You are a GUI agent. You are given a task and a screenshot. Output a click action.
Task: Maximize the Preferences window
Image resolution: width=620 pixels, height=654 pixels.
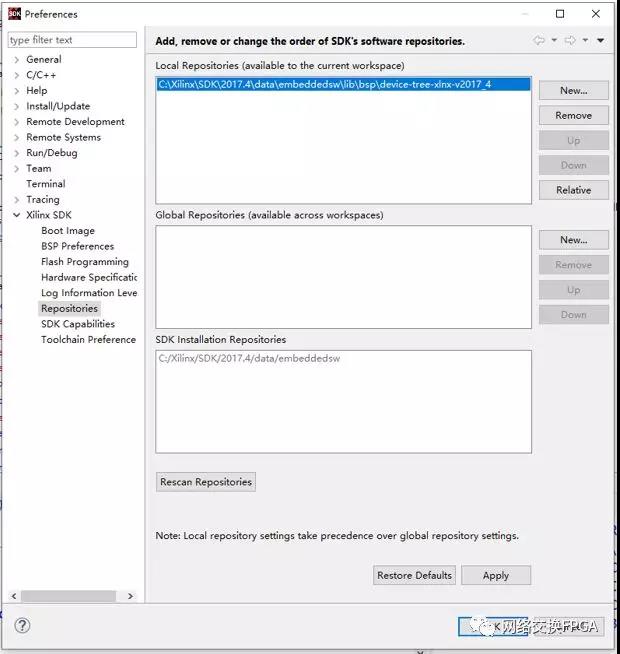560,14
